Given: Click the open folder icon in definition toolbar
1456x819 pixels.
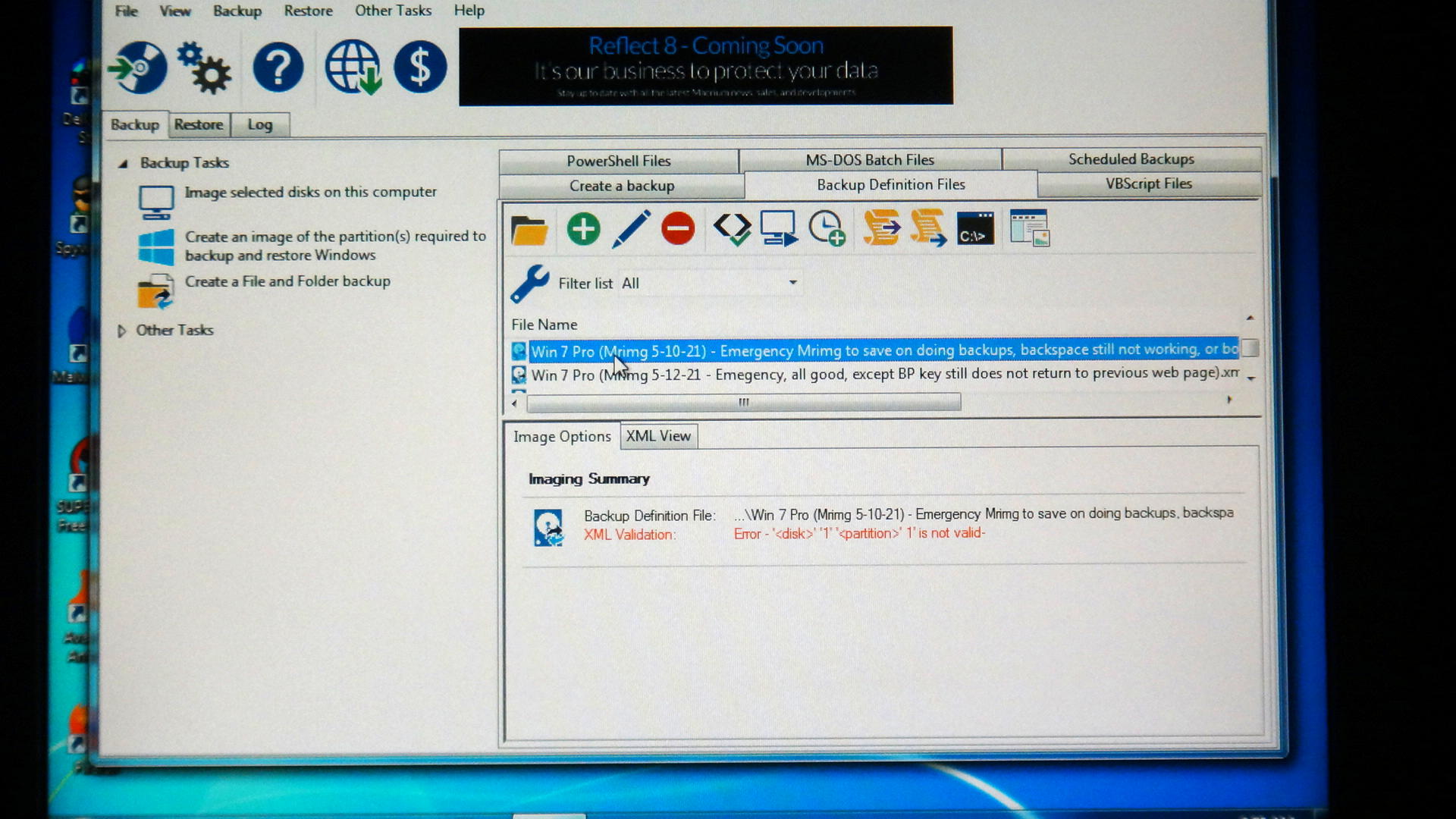Looking at the screenshot, I should point(529,229).
